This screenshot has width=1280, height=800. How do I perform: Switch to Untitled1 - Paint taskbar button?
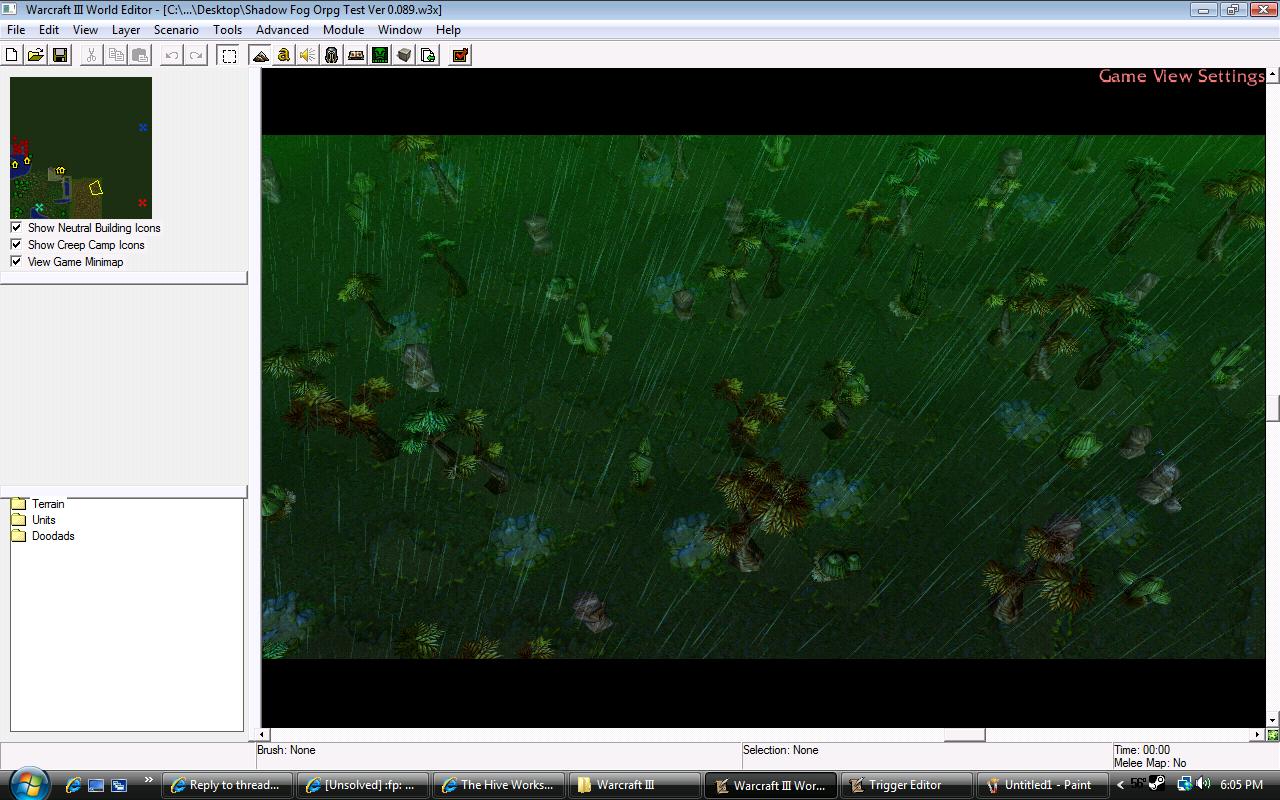(x=1042, y=785)
